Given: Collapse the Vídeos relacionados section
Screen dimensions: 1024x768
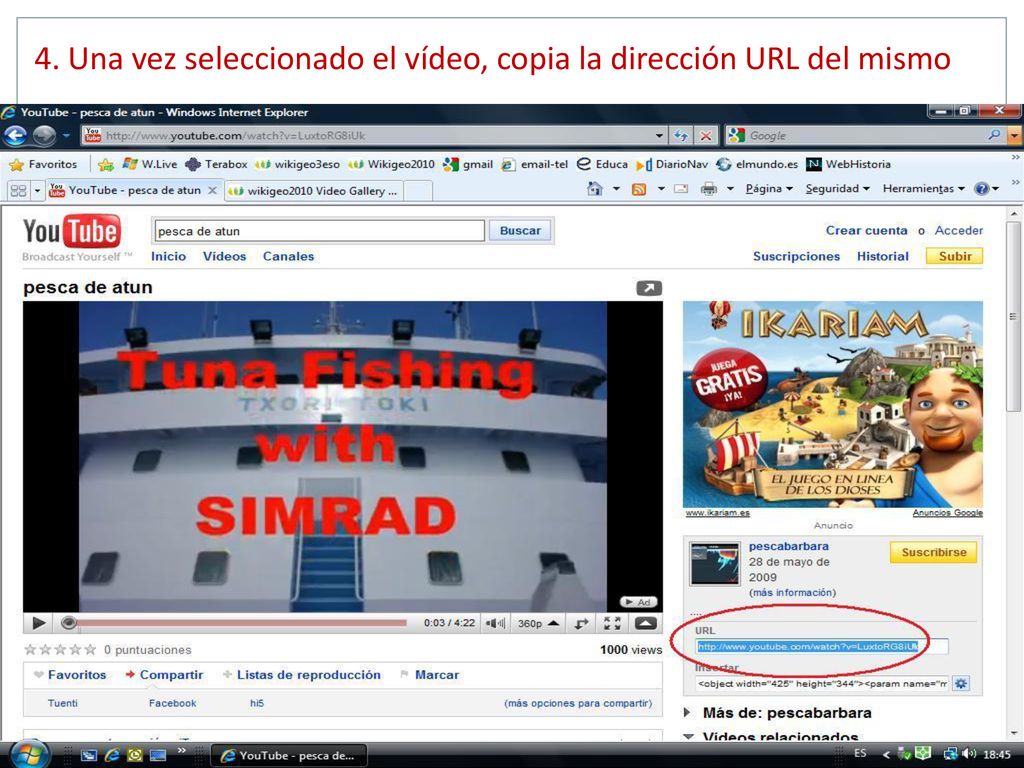Looking at the screenshot, I should click(x=688, y=737).
